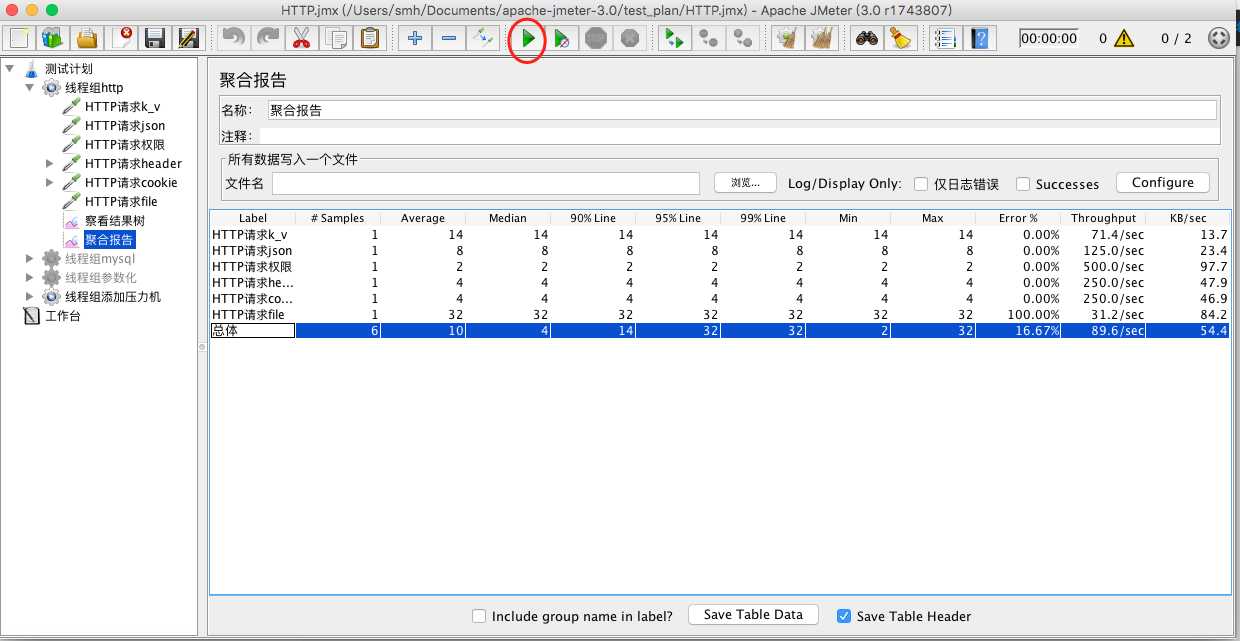The height and width of the screenshot is (641, 1240).
Task: Expand the 线程组参数化 node
Action: pyautogui.click(x=29, y=277)
